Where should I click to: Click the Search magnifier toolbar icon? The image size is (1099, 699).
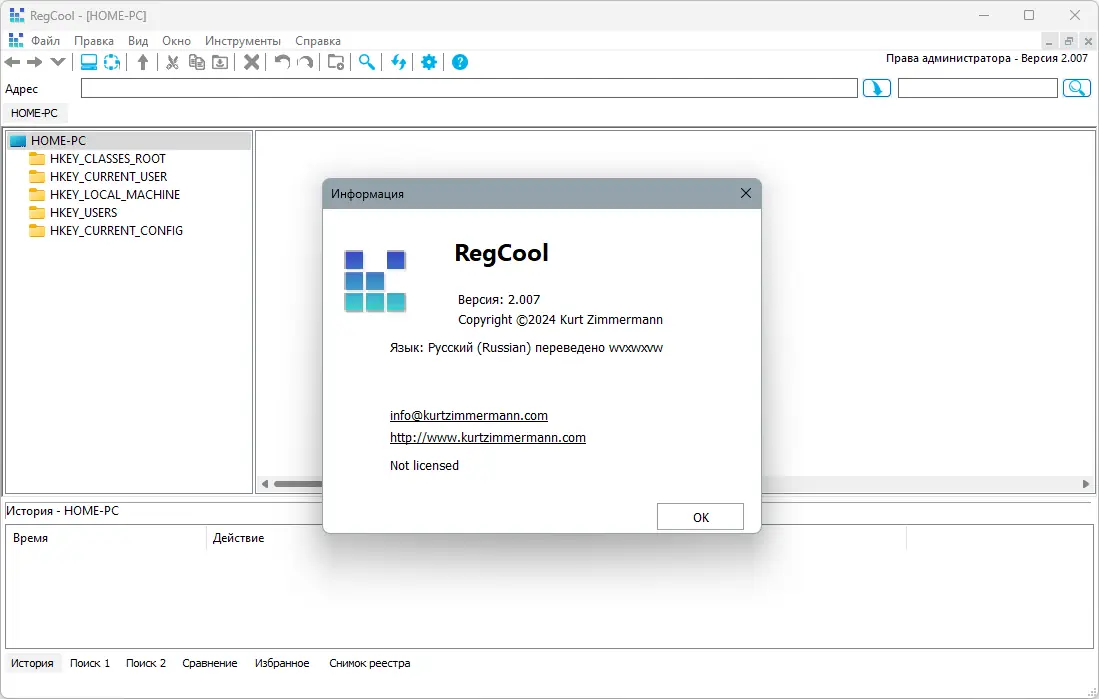pos(367,62)
